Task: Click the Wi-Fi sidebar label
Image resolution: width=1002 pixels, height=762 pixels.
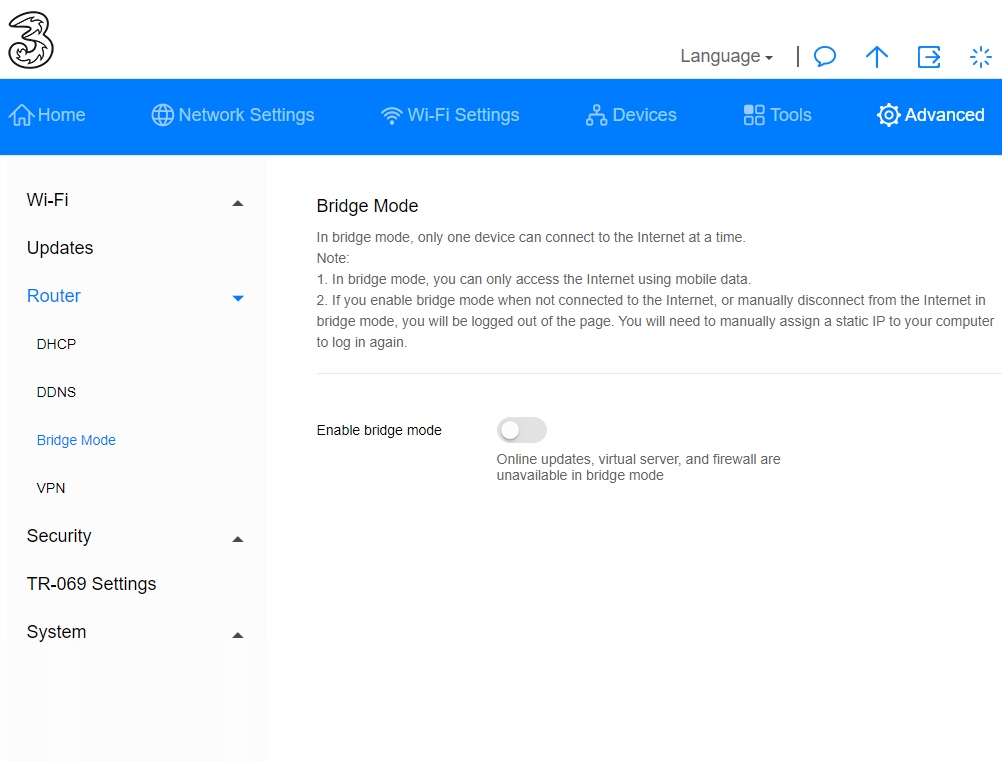Action: [x=47, y=200]
